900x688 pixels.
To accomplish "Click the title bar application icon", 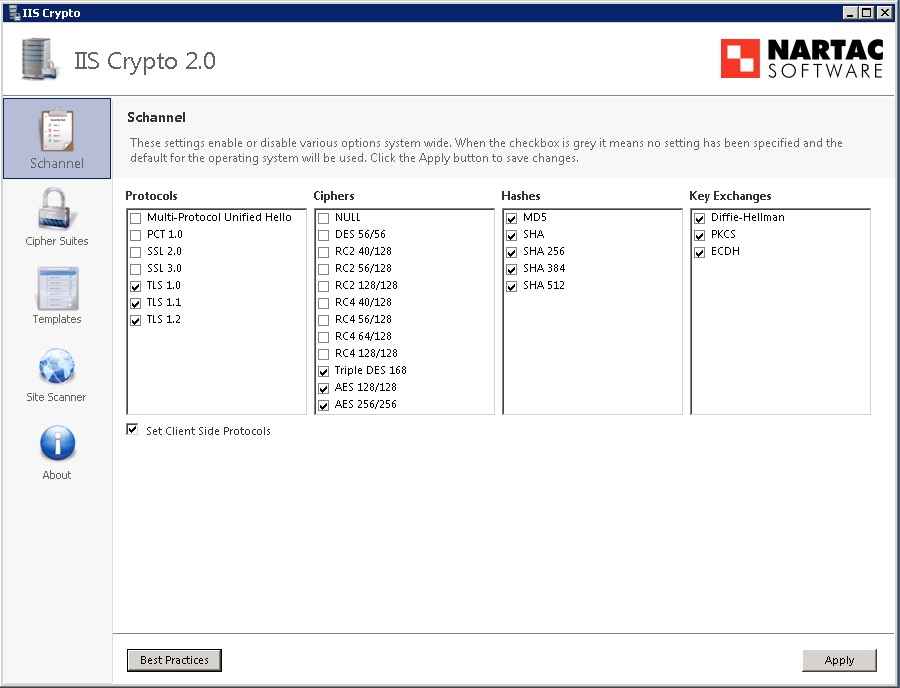I will pyautogui.click(x=14, y=13).
